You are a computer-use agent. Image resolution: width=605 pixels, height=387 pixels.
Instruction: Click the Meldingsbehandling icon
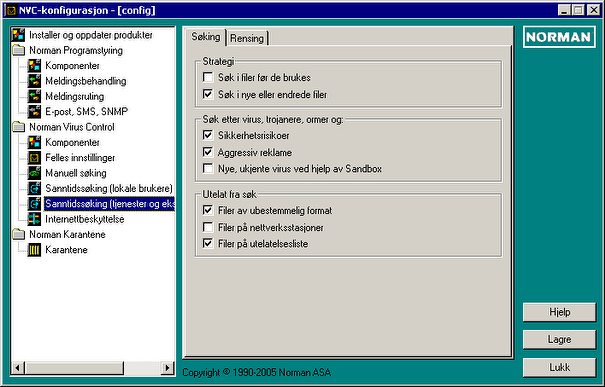coord(34,81)
